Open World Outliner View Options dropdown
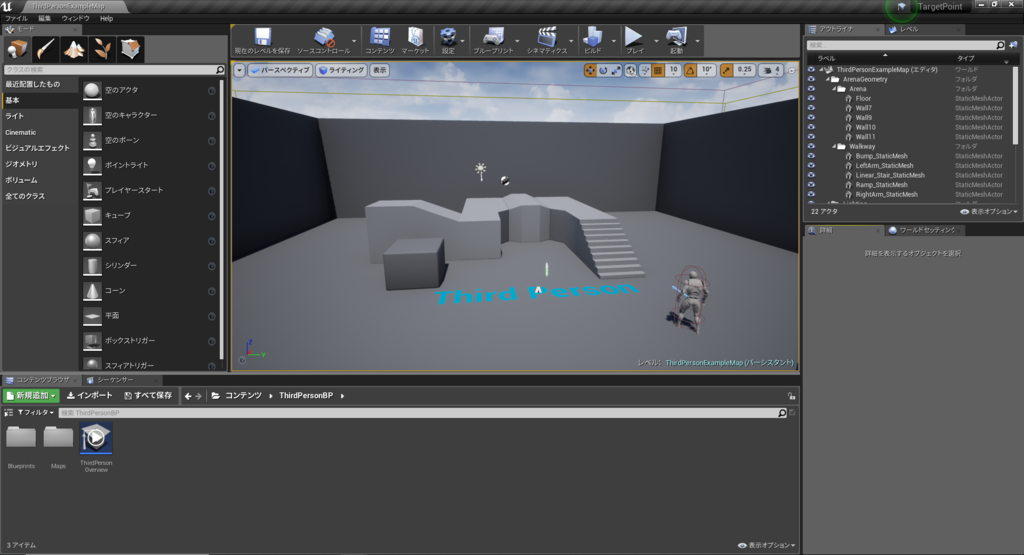Viewport: 1024px width, 555px height. point(989,212)
